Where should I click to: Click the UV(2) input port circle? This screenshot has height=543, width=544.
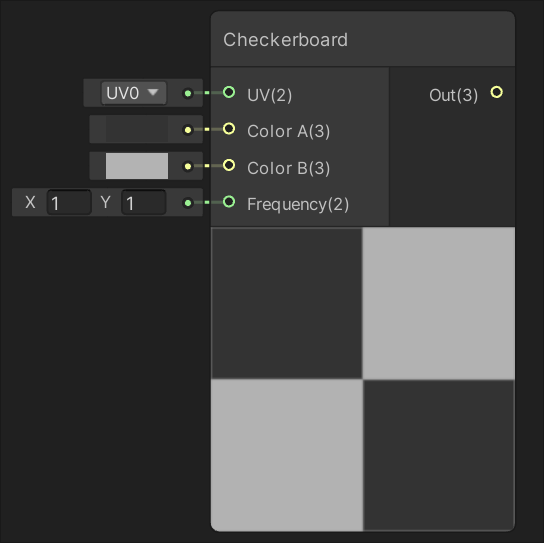pyautogui.click(x=229, y=92)
